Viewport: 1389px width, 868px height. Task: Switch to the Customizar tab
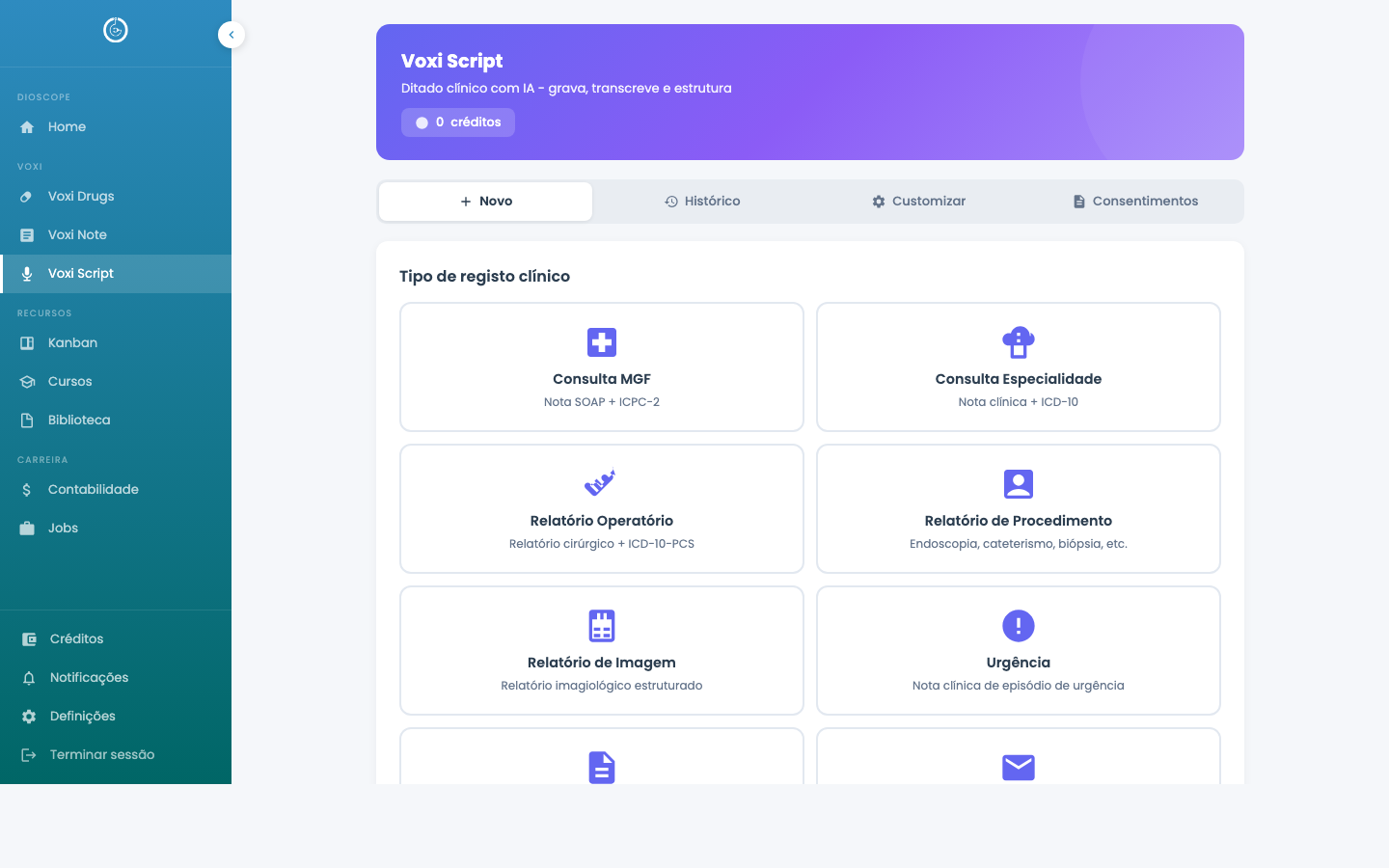click(918, 201)
